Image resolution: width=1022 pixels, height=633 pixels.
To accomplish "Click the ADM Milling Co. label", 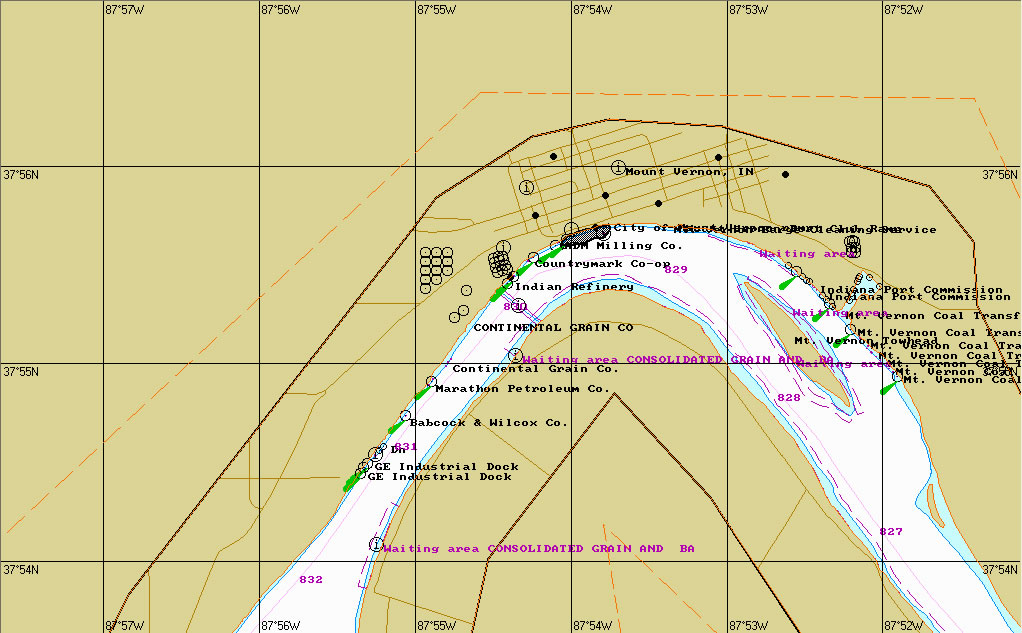I will point(622,246).
